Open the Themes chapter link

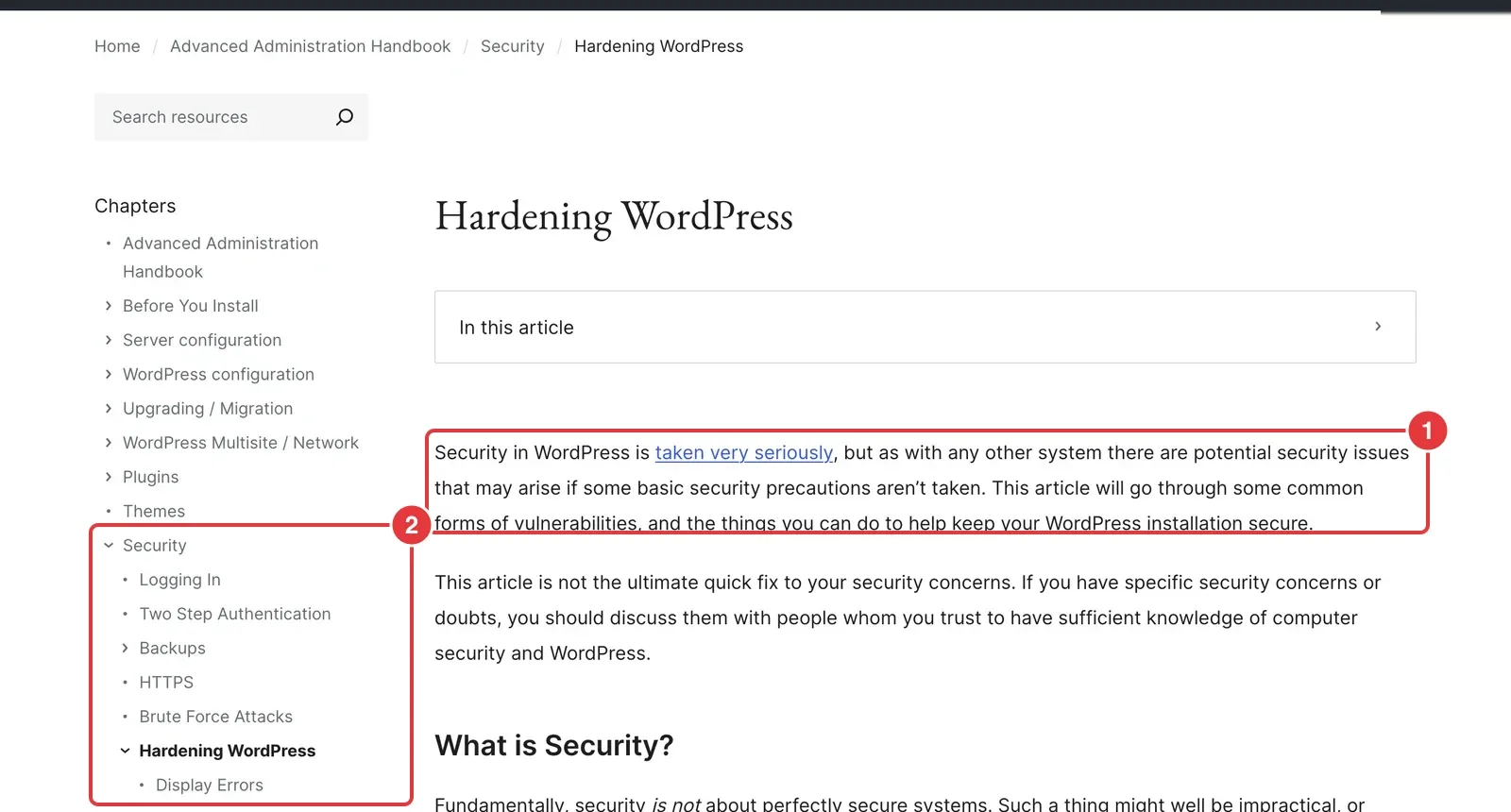tap(154, 511)
